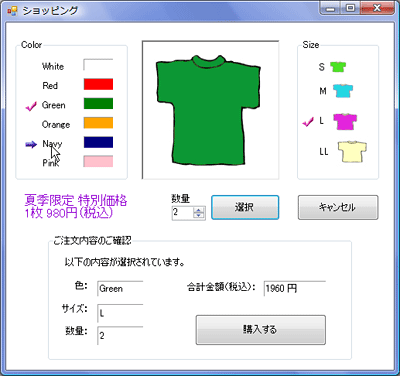Select the magenta L-size shirt icon

[x=345, y=121]
